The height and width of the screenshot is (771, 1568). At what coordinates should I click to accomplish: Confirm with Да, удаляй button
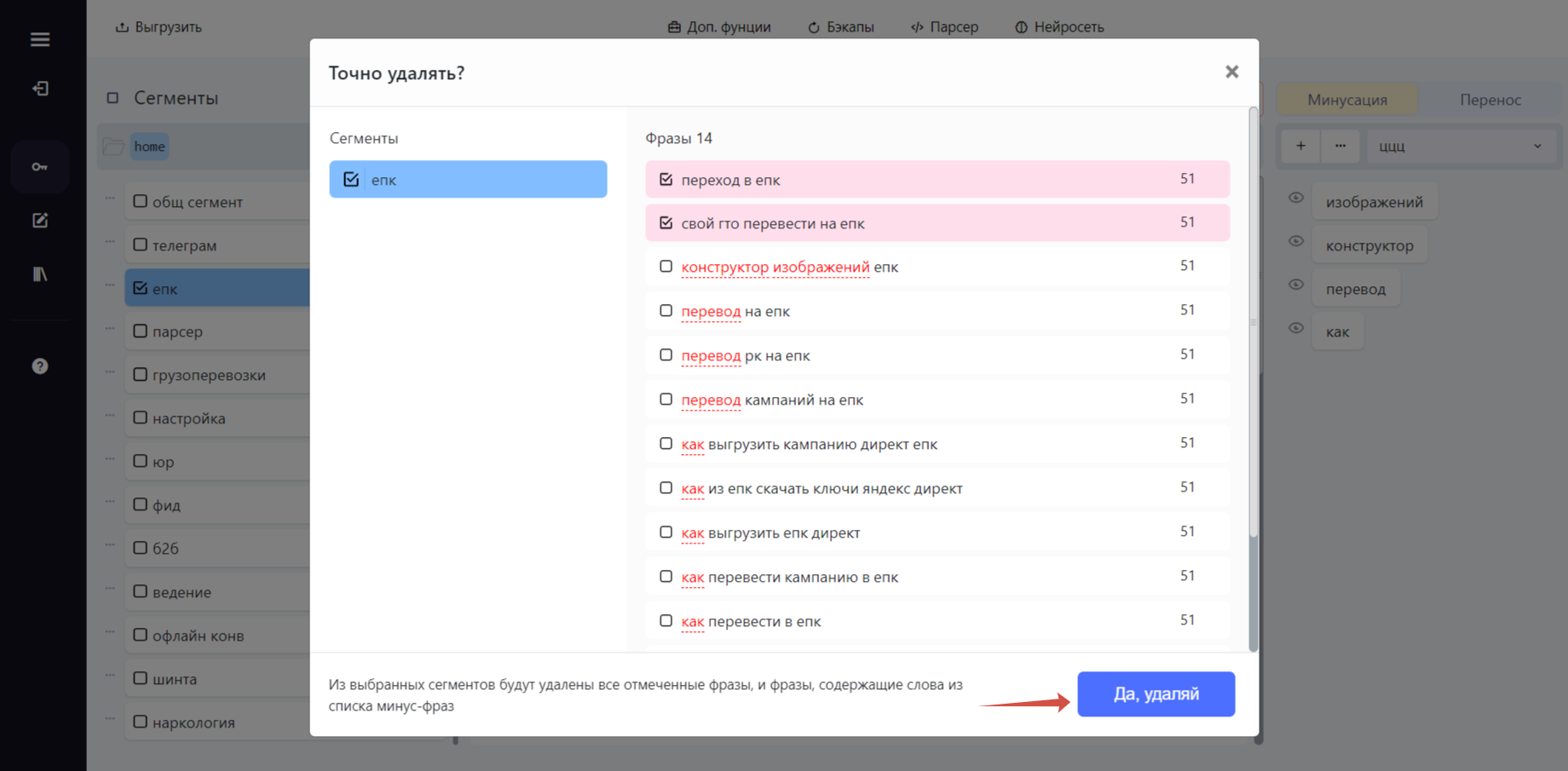[x=1156, y=694]
